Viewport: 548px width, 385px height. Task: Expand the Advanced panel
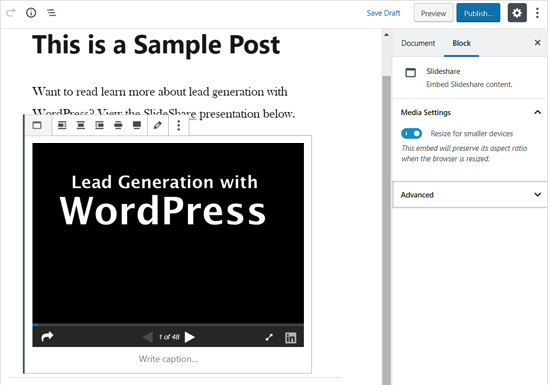coord(470,195)
